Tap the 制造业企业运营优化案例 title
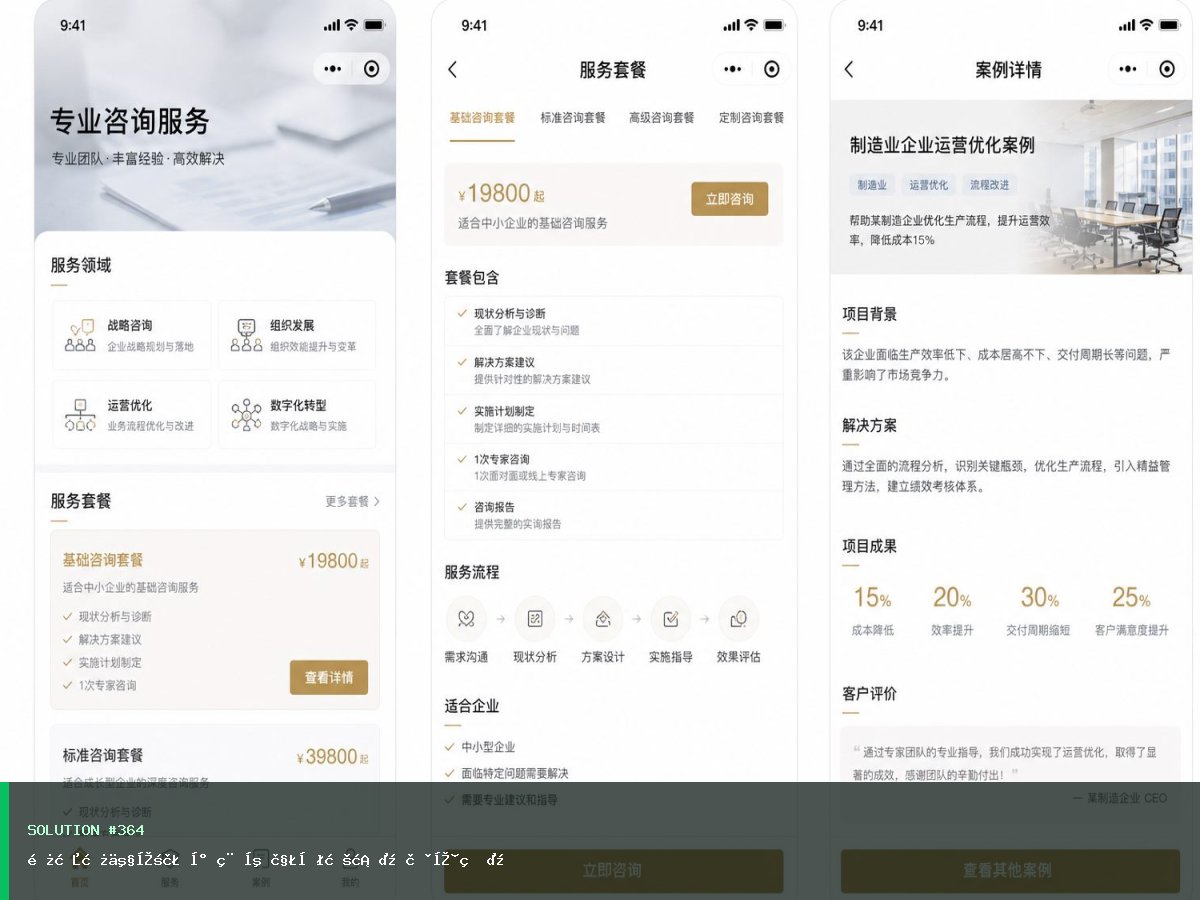The height and width of the screenshot is (900, 1200). coord(942,145)
